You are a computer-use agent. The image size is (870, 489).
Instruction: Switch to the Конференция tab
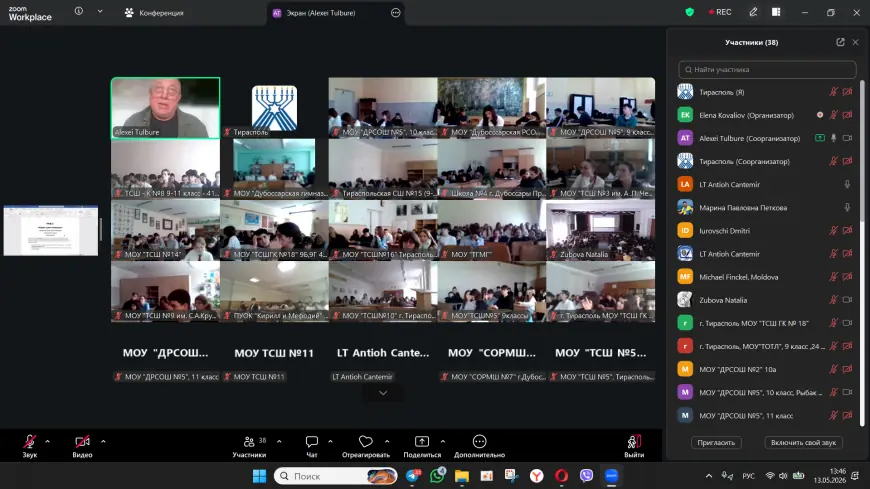click(x=154, y=13)
